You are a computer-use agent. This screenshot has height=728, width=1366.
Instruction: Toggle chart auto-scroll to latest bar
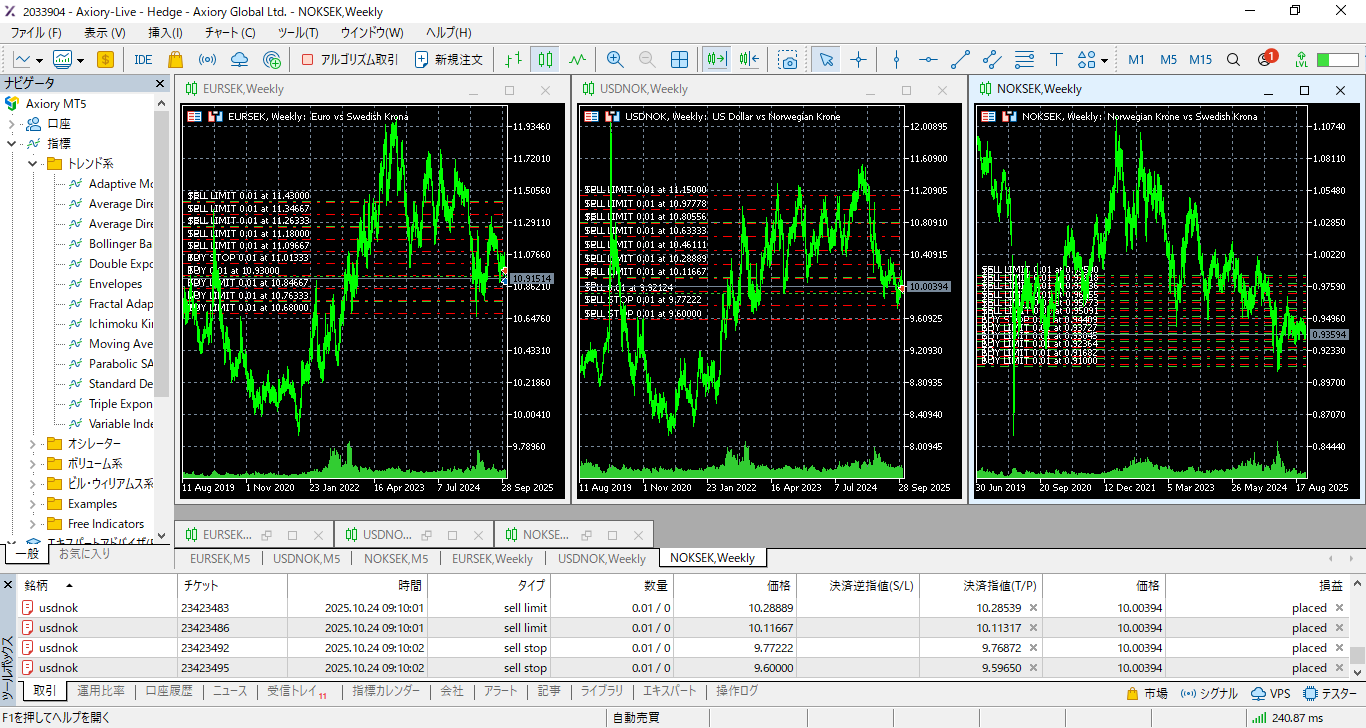716,60
